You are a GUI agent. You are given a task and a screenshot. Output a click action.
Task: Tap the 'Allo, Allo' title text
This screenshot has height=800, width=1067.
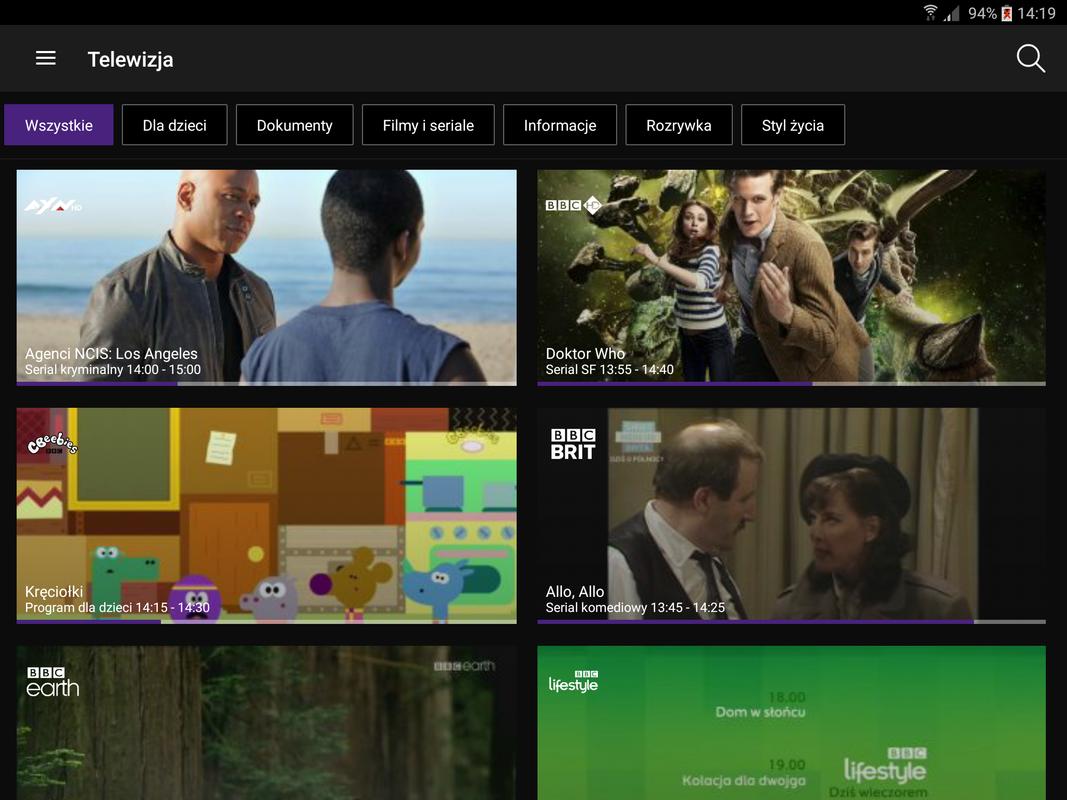(575, 592)
